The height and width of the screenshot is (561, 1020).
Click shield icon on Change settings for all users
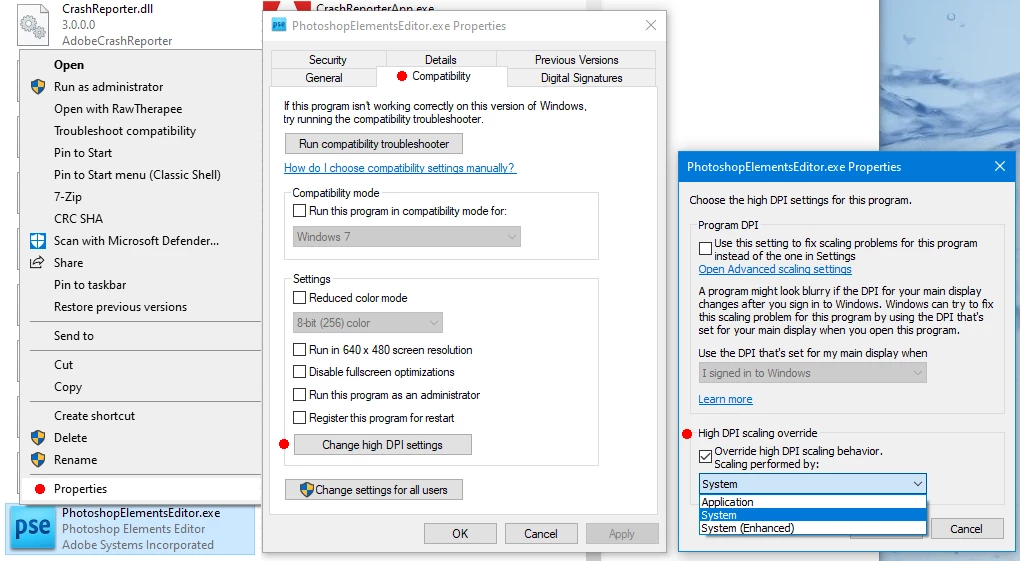tap(307, 489)
